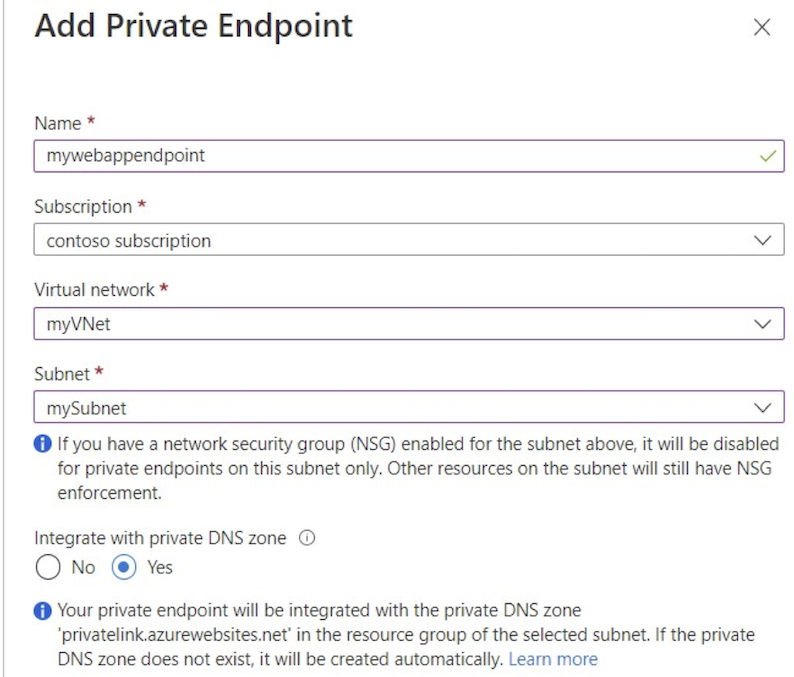
Task: Expand the Subnet dropdown arrow
Action: [x=763, y=408]
